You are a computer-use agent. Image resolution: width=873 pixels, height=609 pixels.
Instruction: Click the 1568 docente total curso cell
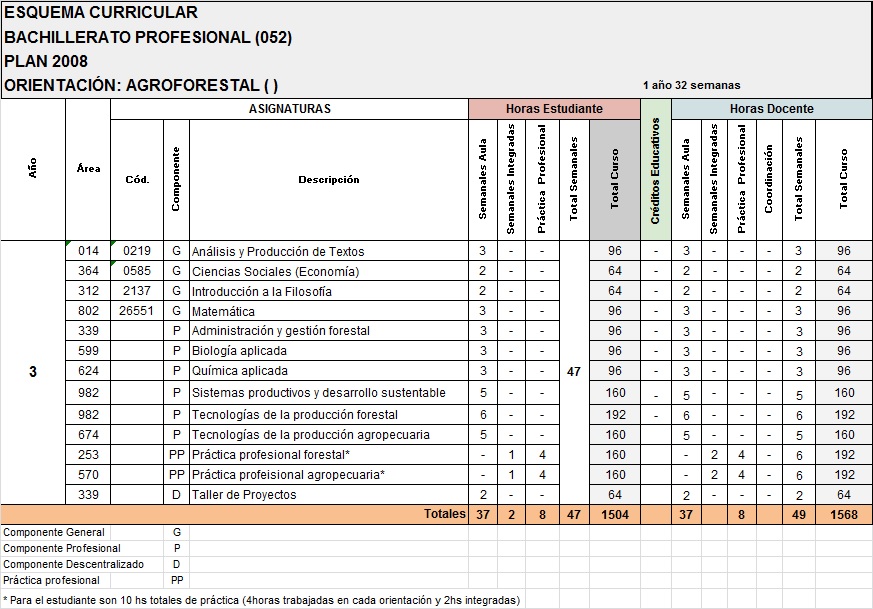(x=843, y=514)
